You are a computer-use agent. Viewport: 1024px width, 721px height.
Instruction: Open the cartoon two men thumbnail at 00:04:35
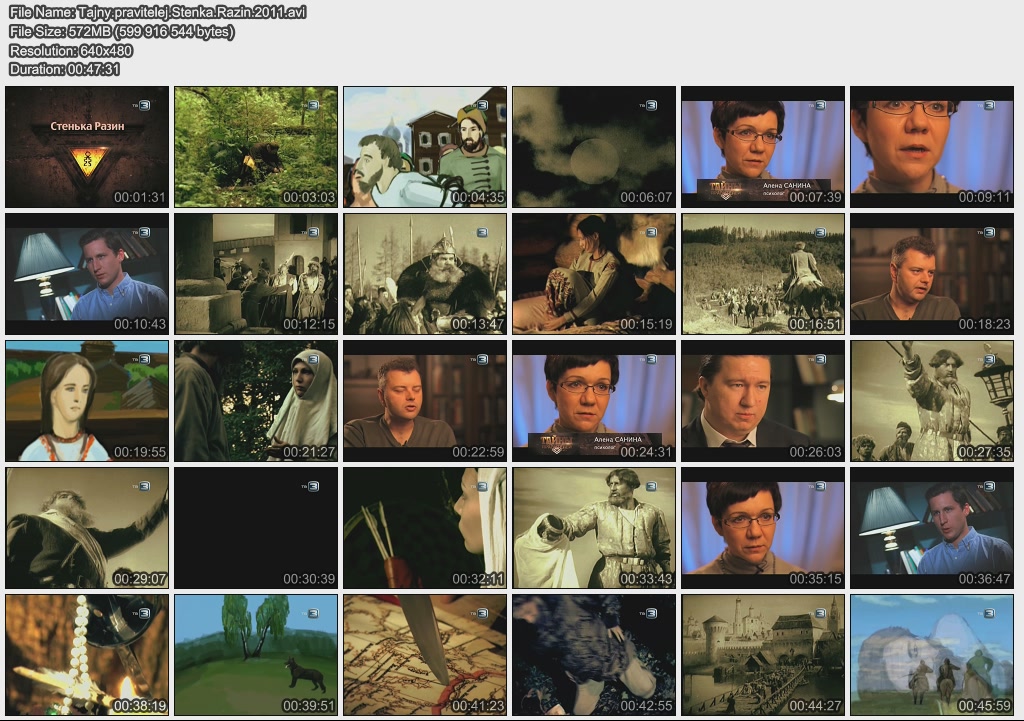(x=425, y=146)
